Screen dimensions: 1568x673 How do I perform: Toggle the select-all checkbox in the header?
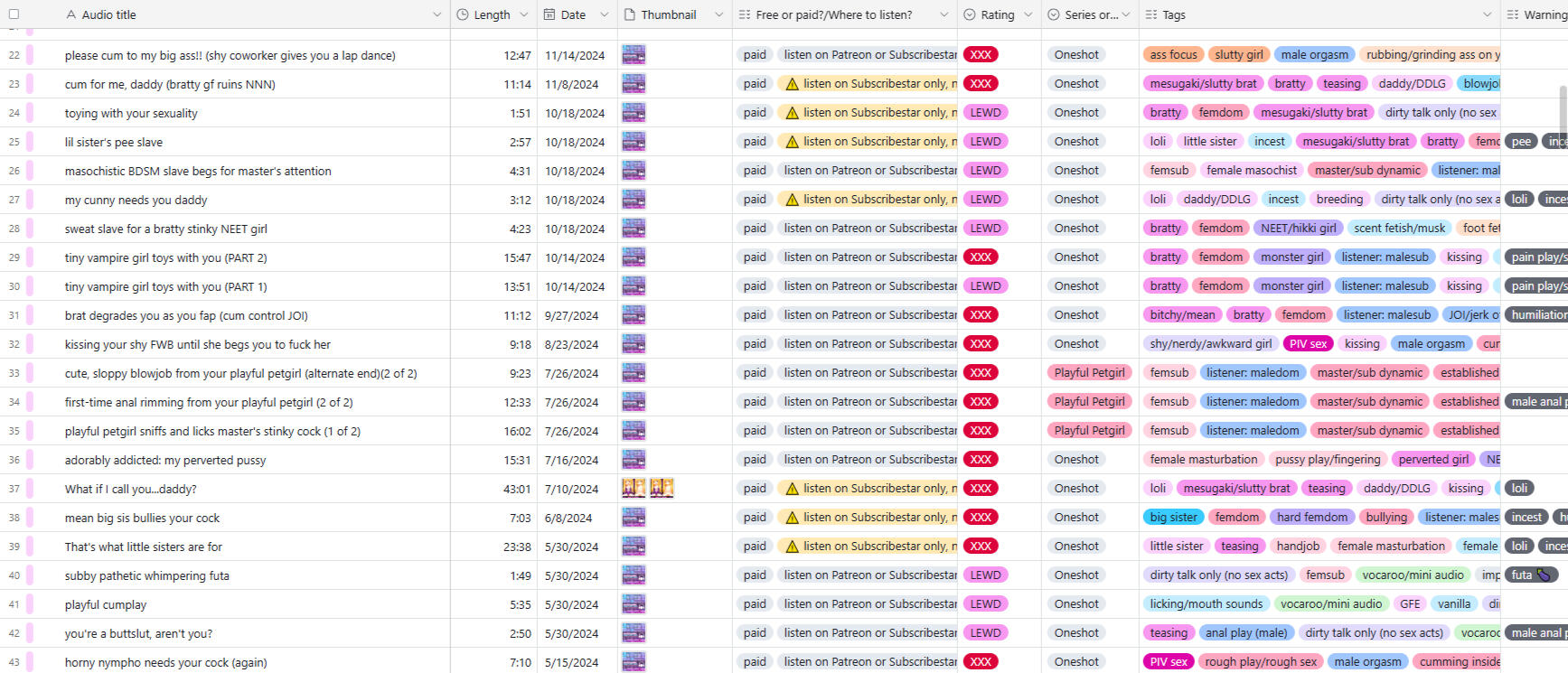14,14
